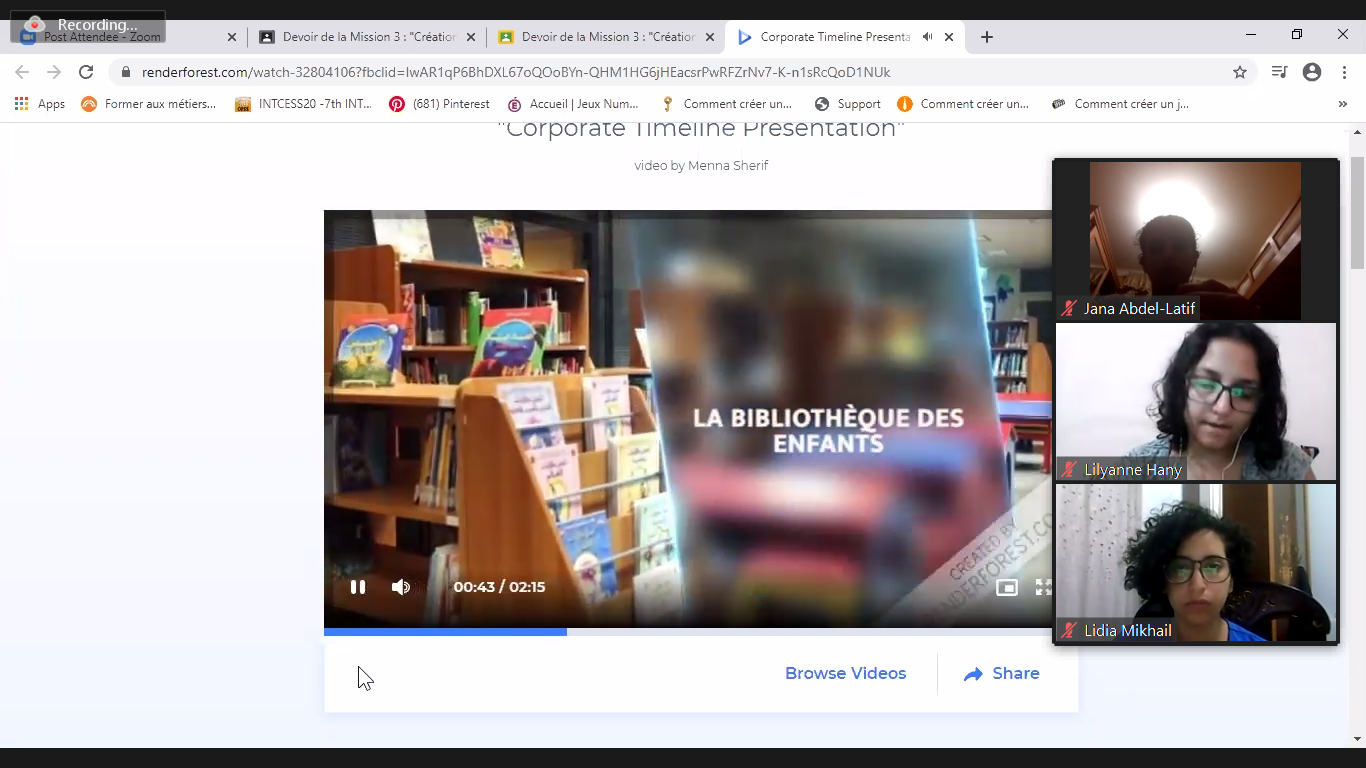Mute the video player volume

pyautogui.click(x=401, y=587)
